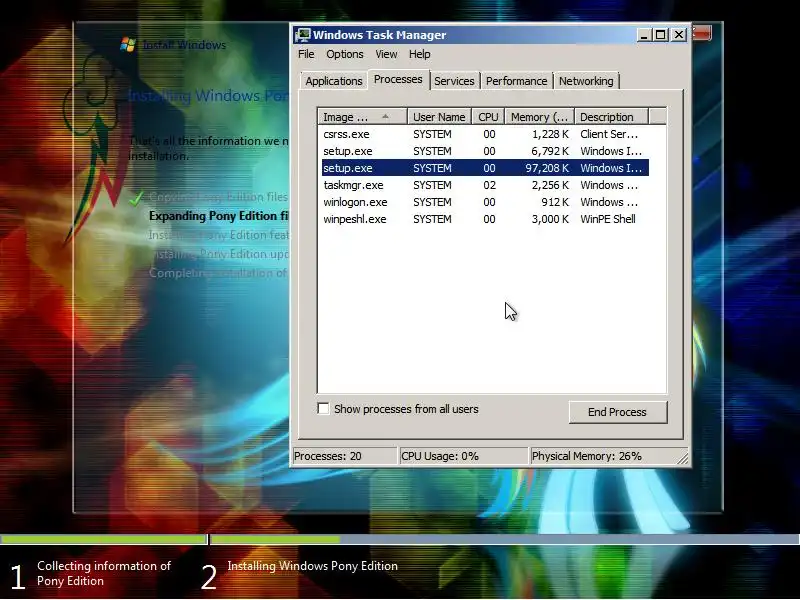Close the Windows Task Manager window

tap(679, 35)
